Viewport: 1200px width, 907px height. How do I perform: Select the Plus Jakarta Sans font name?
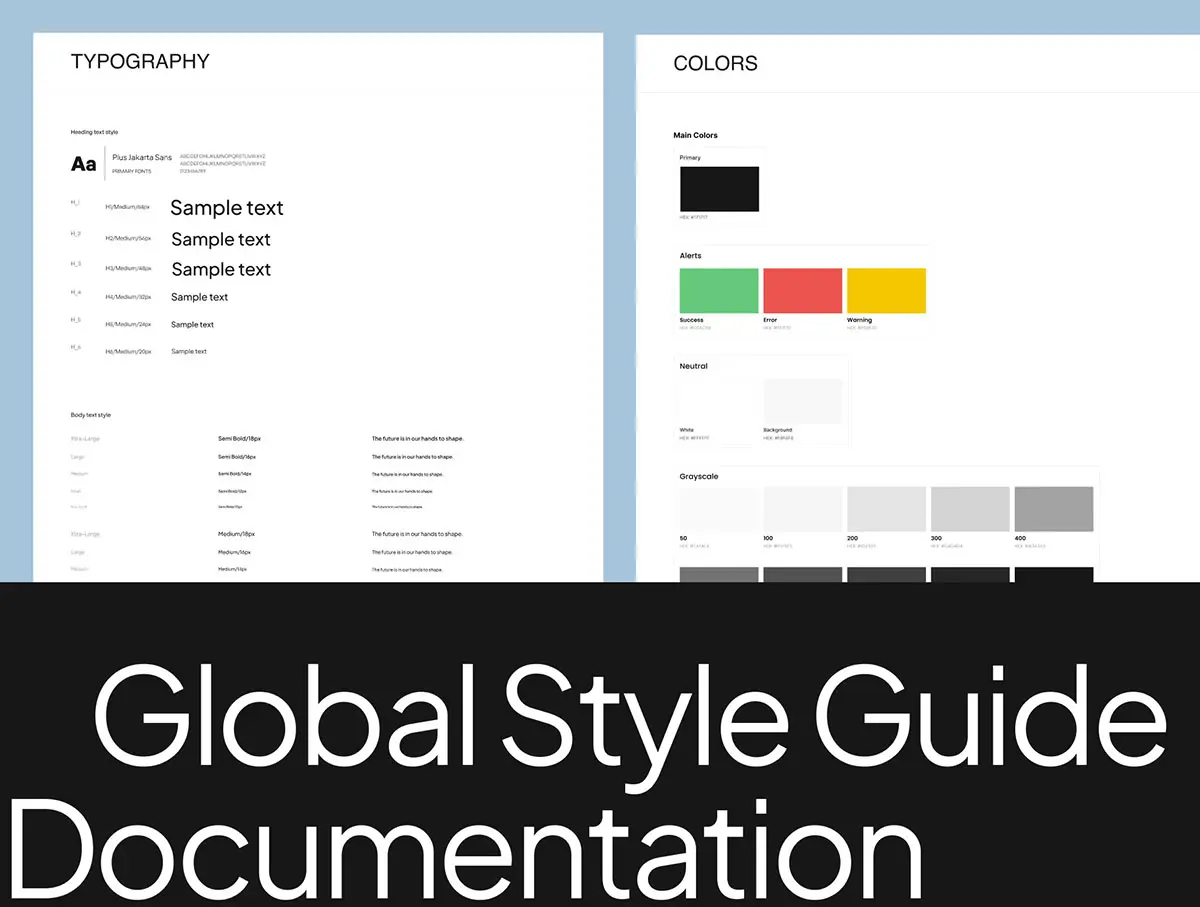(x=142, y=157)
